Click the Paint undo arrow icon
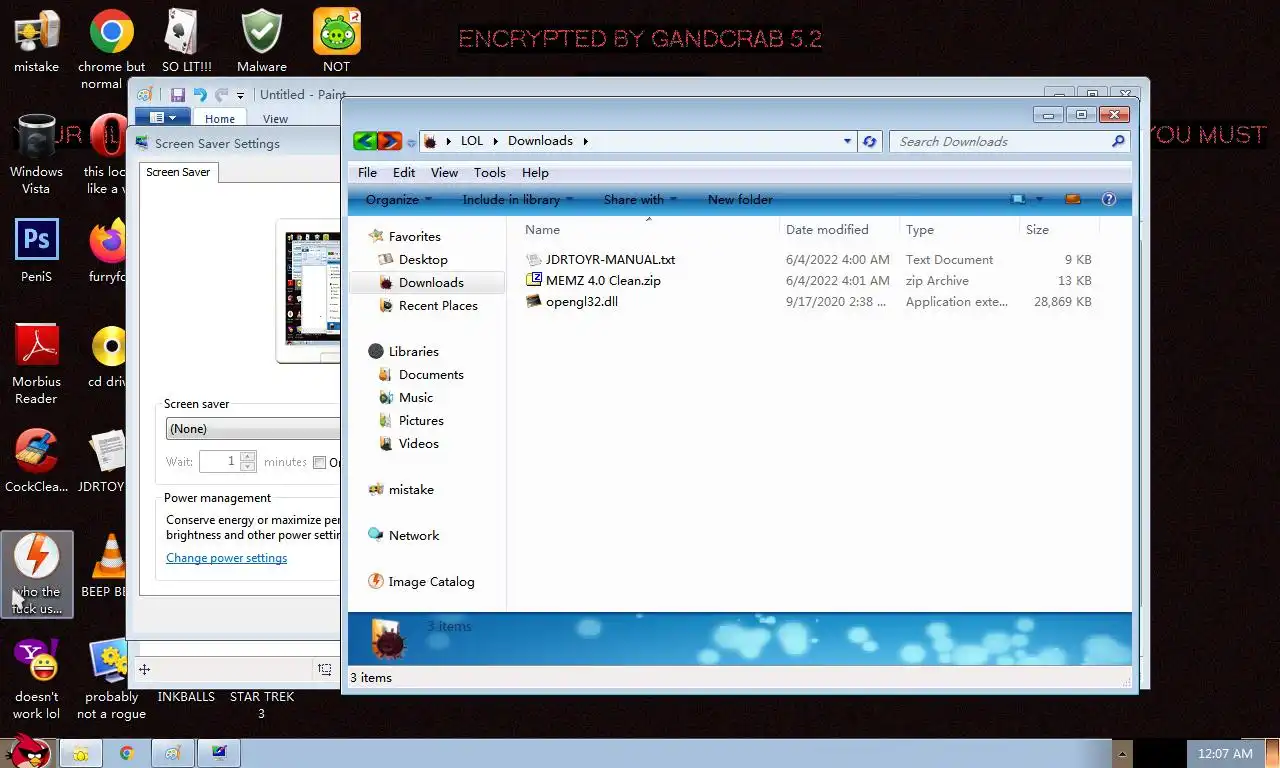Viewport: 1280px width, 768px height. (200, 95)
